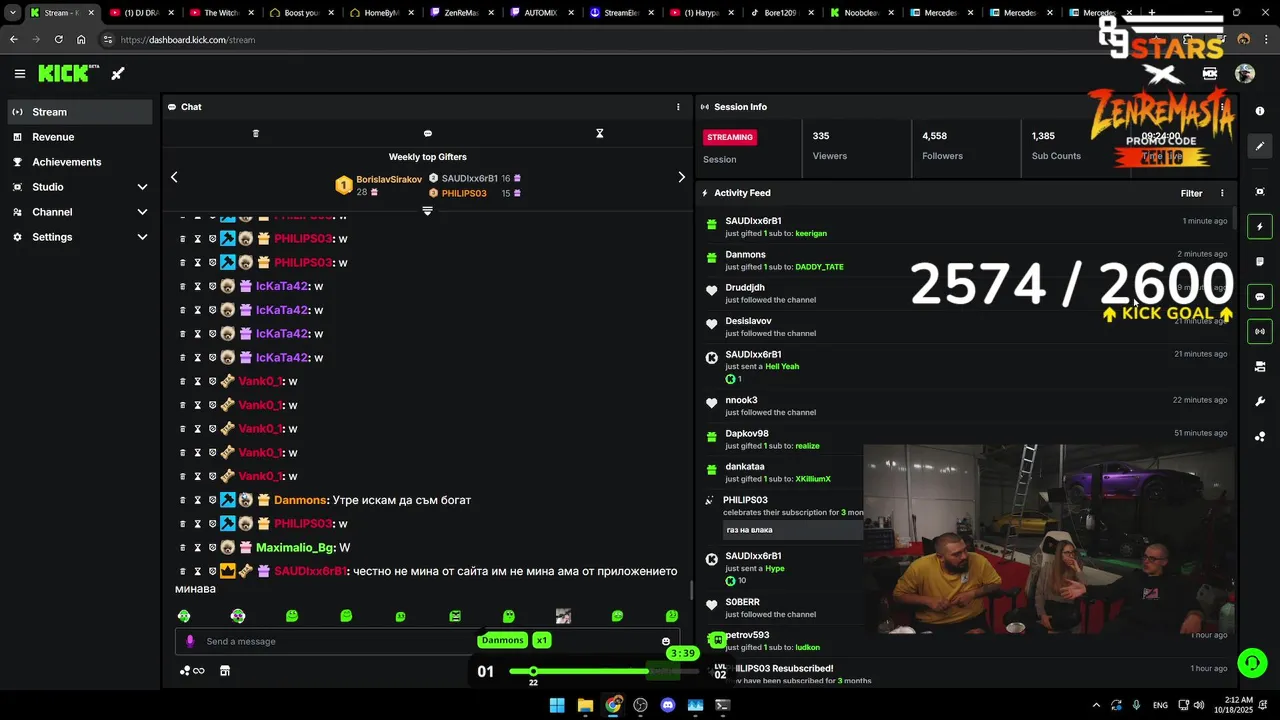This screenshot has height=720, width=1280.
Task: Click the 4,558 Followers stat
Action: (942, 146)
